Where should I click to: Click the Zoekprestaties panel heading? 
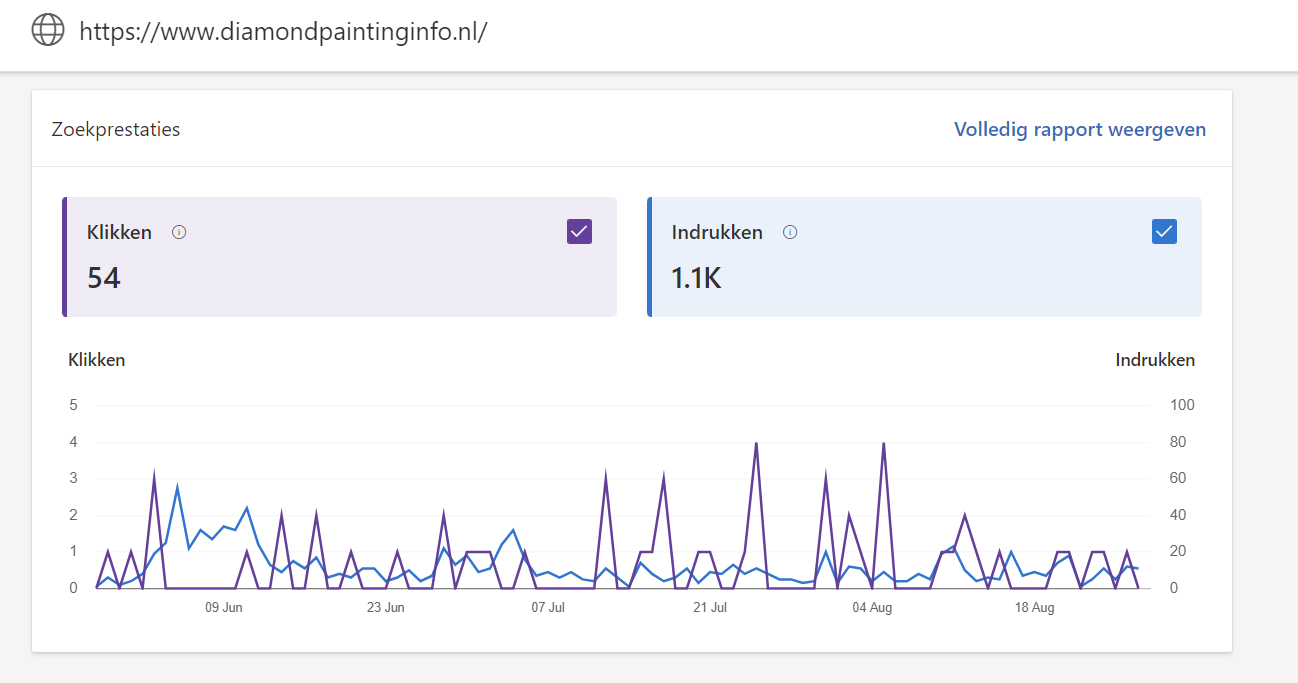pos(116,130)
